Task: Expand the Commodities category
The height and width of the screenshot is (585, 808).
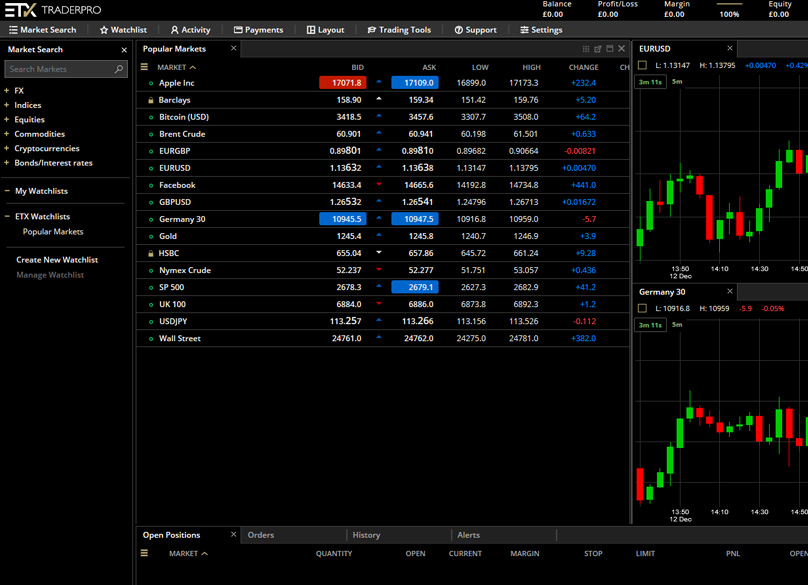Action: point(7,134)
